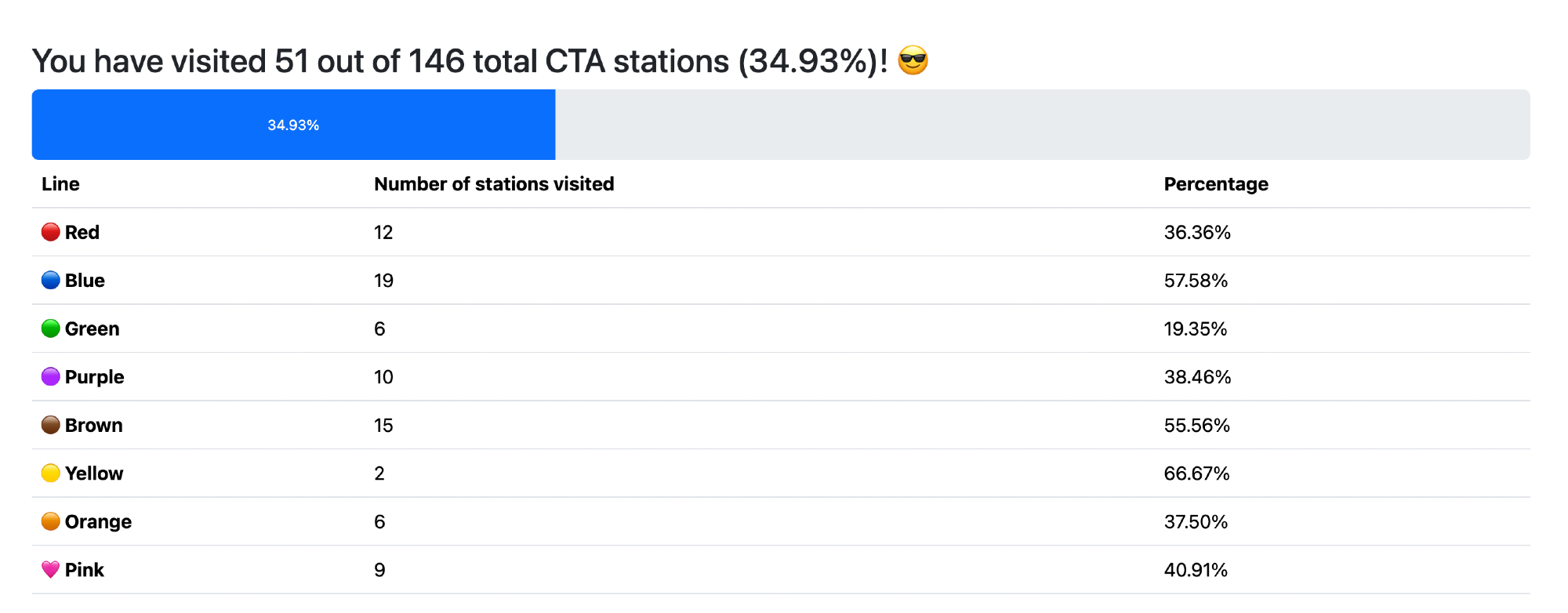
Task: Click the yellow circle Yellow line icon
Action: click(x=50, y=473)
